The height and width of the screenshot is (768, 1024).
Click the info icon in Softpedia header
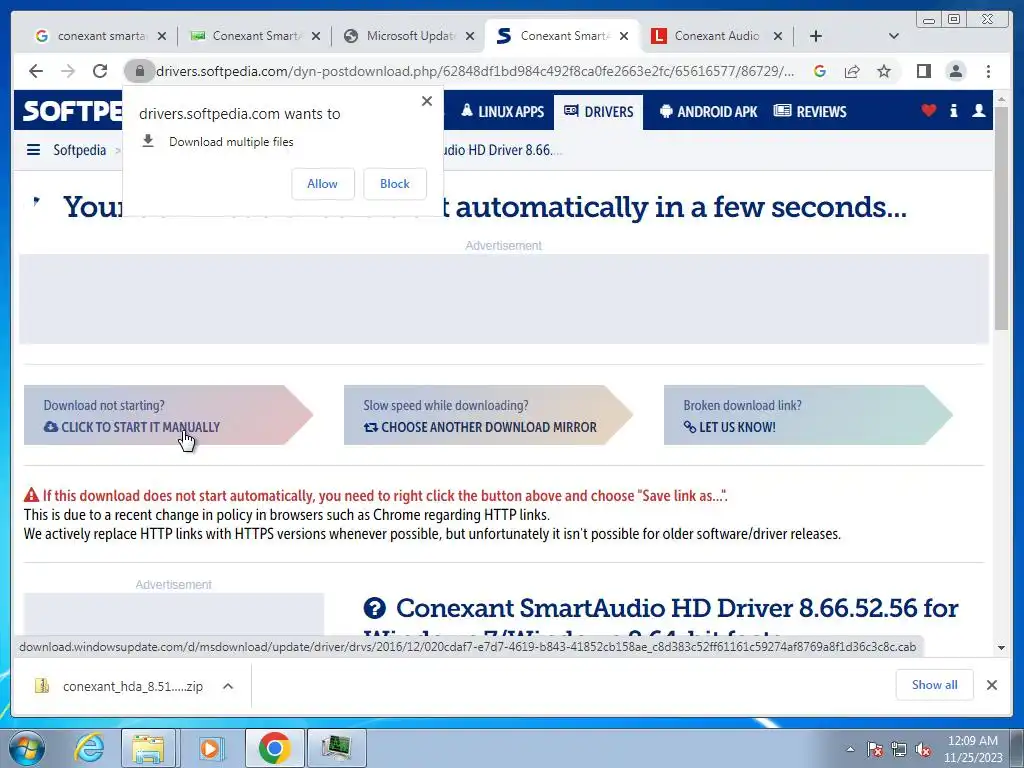(953, 111)
